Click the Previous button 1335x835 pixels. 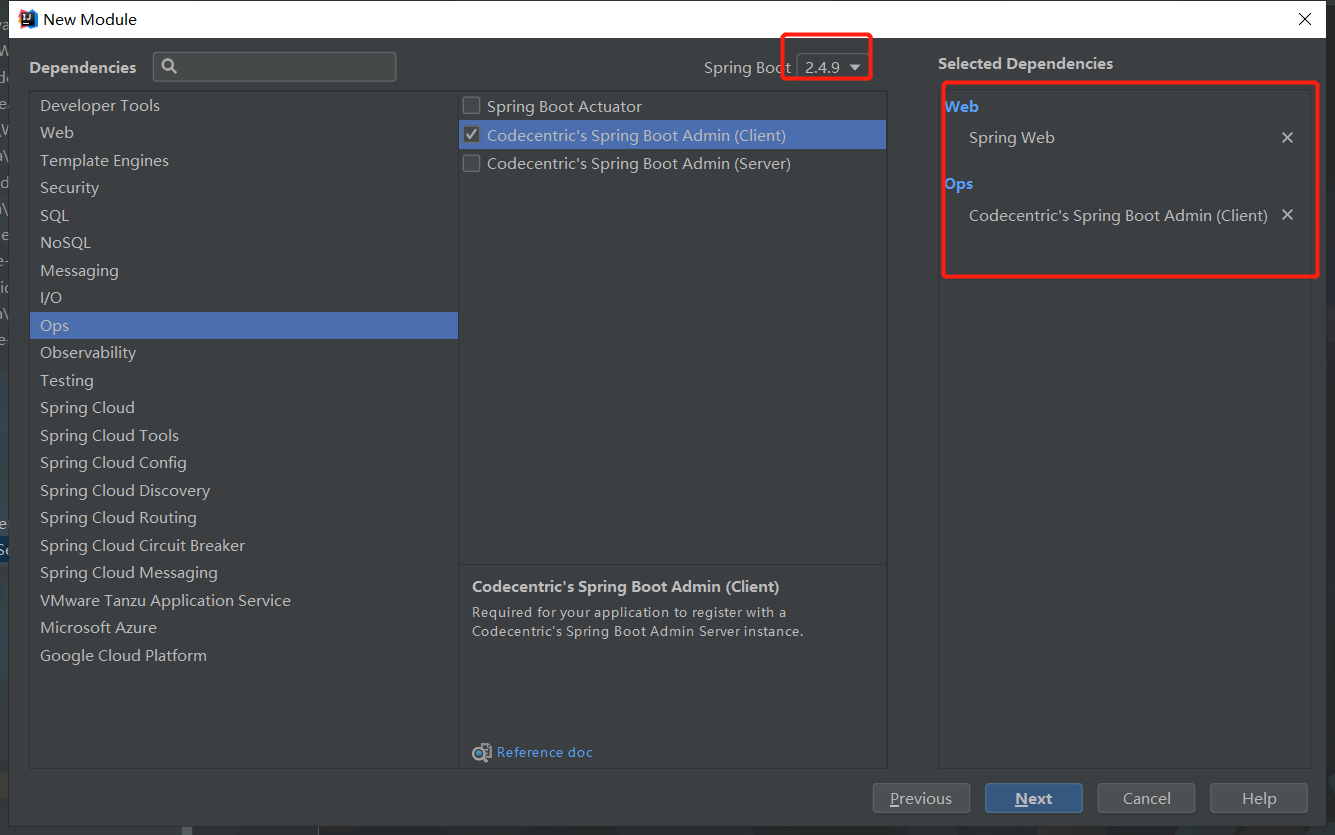(x=921, y=798)
